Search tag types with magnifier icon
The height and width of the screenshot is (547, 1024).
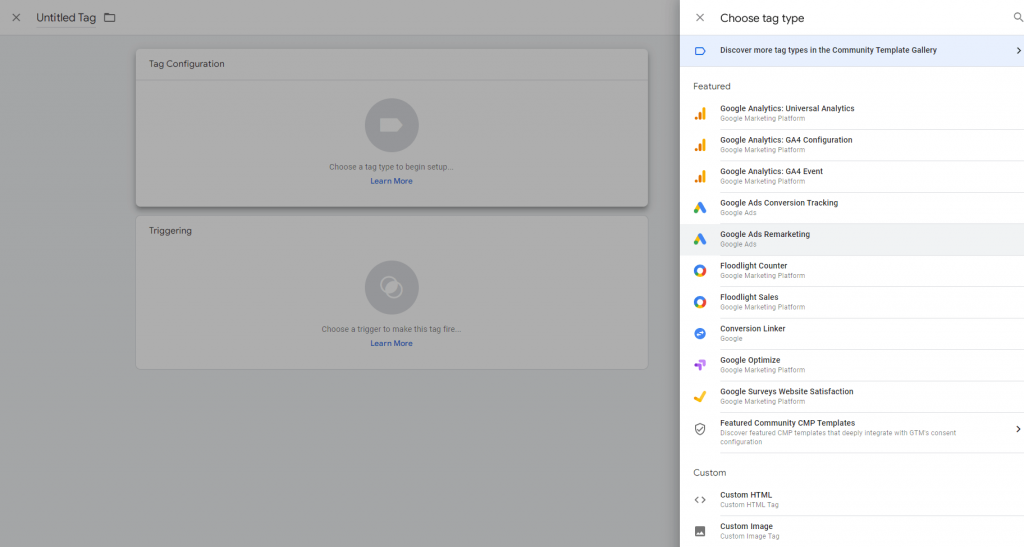pos(1017,18)
